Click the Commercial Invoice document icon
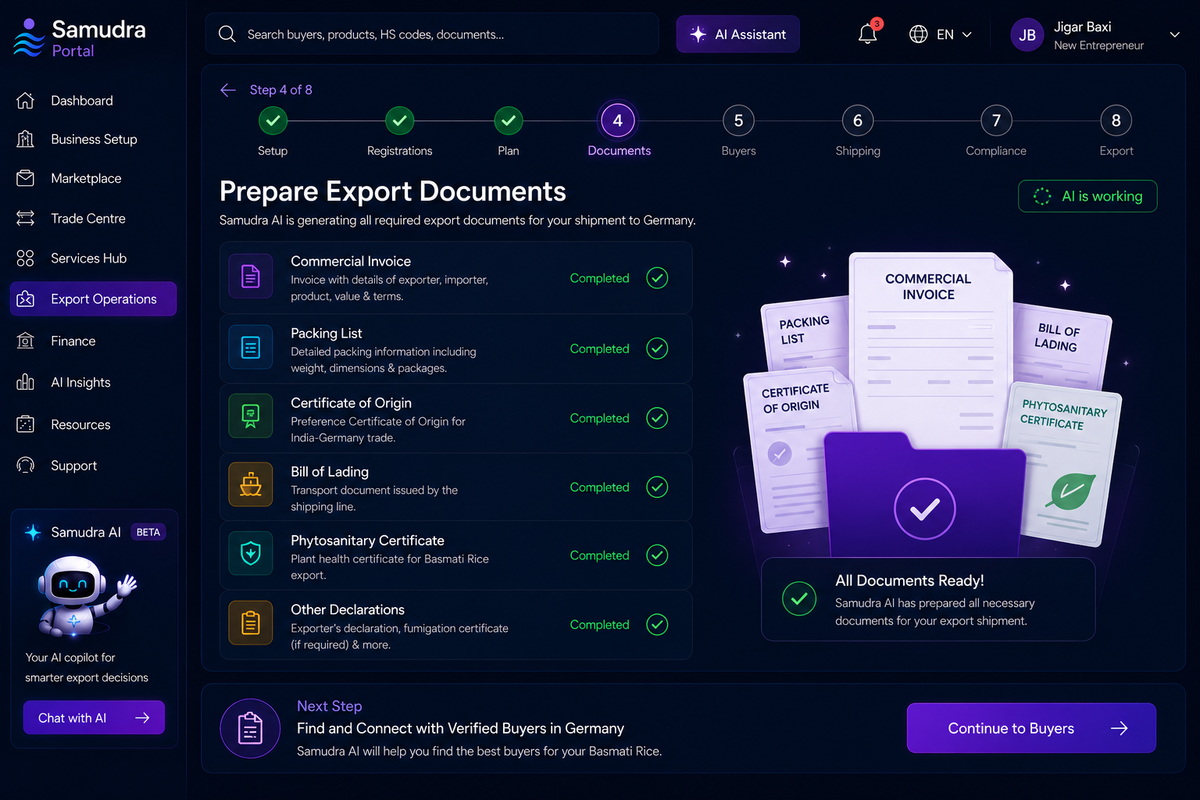 [x=251, y=277]
